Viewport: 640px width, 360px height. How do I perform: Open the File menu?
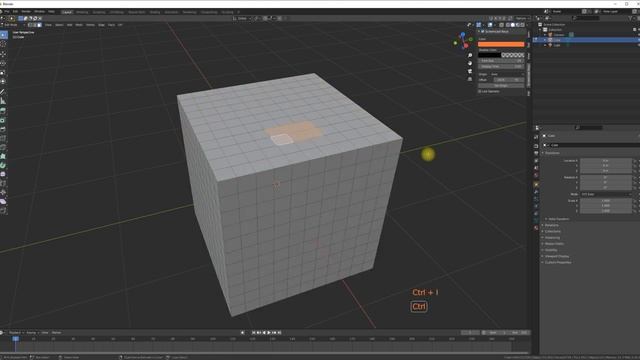point(7,11)
